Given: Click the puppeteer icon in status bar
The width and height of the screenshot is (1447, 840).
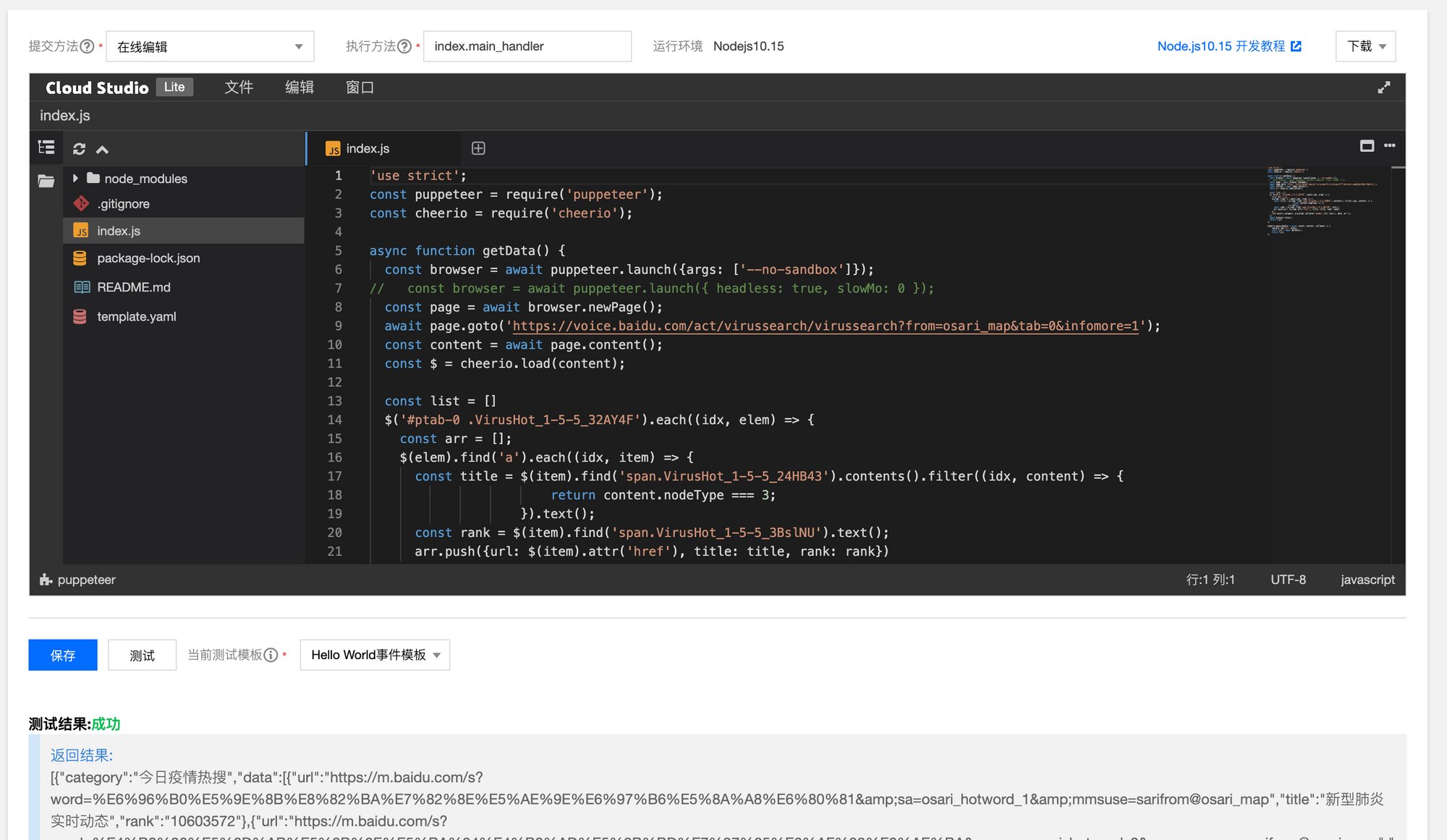Looking at the screenshot, I should point(46,580).
